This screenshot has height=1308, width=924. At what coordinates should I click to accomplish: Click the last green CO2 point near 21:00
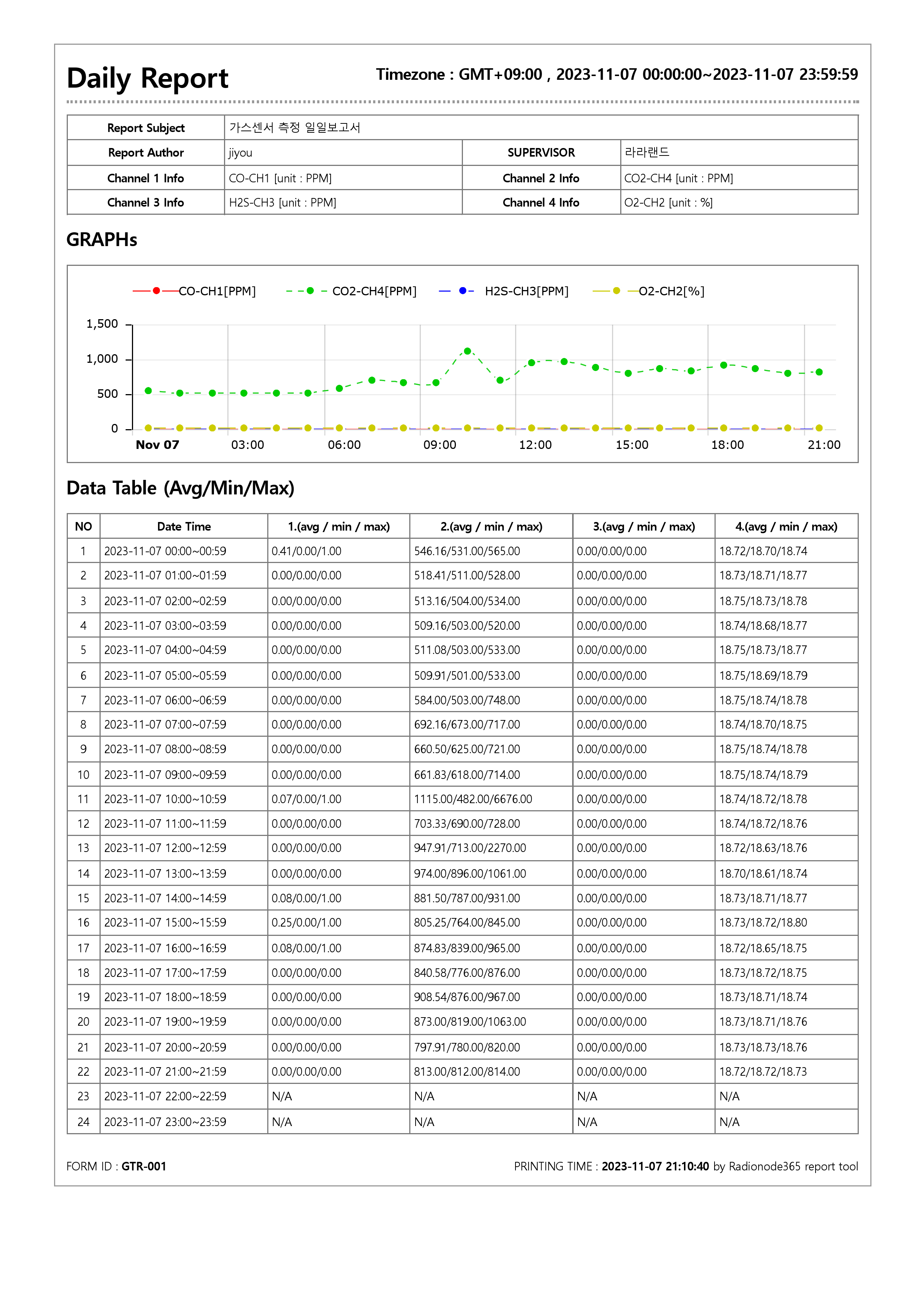coord(819,372)
